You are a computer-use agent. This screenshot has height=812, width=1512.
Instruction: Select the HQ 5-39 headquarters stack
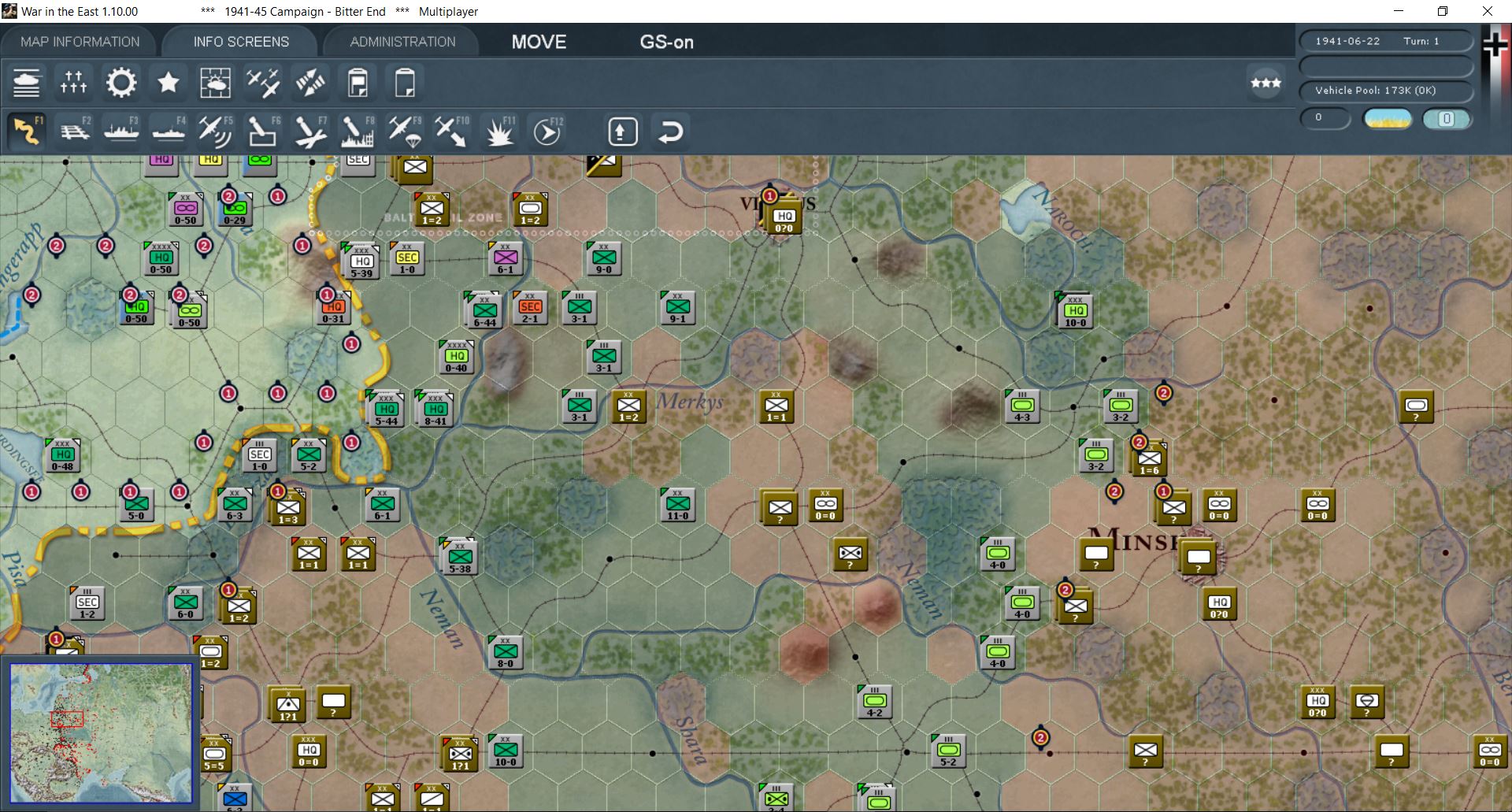pyautogui.click(x=361, y=261)
